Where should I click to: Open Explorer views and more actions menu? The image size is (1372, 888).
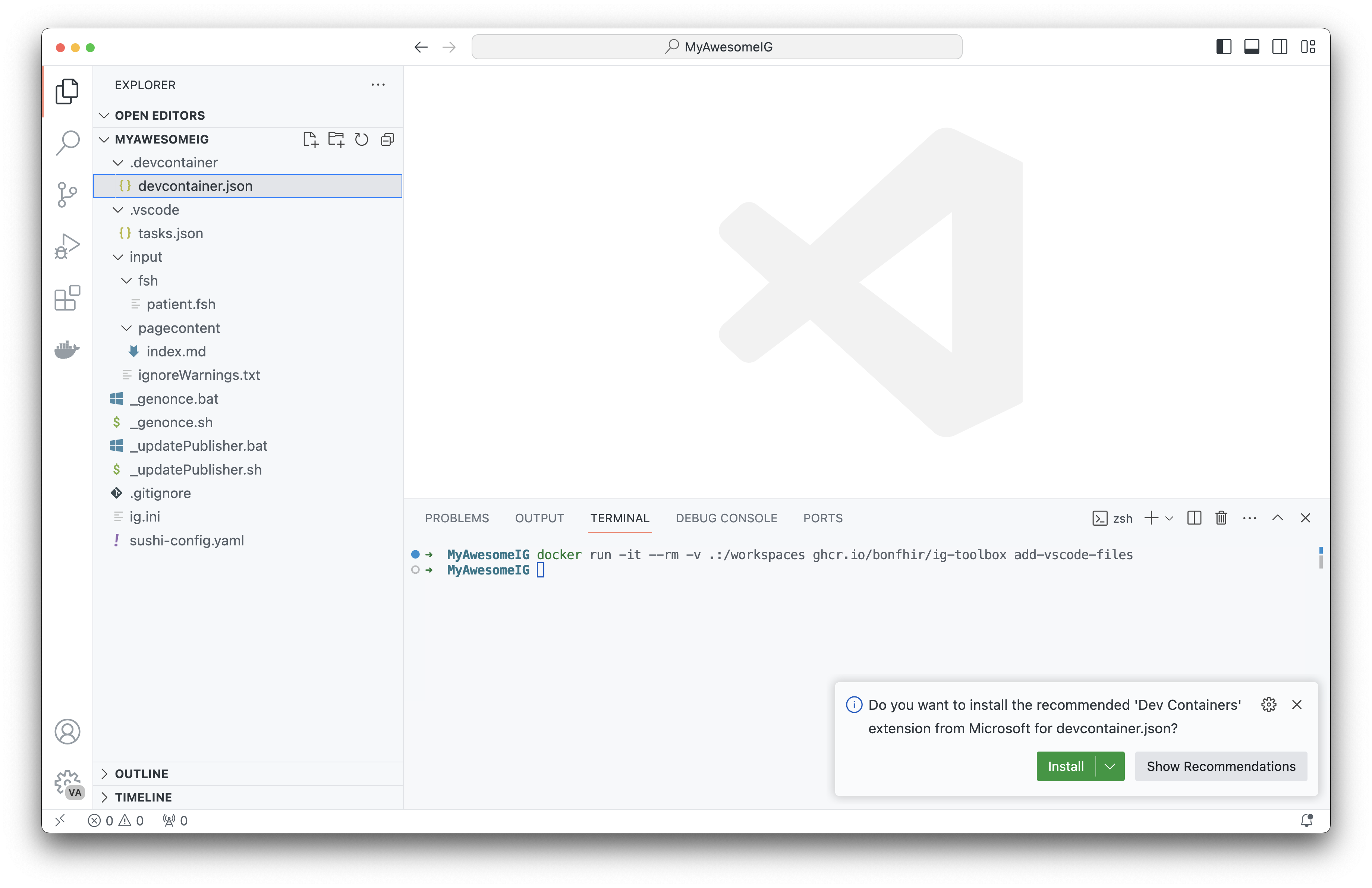(378, 85)
